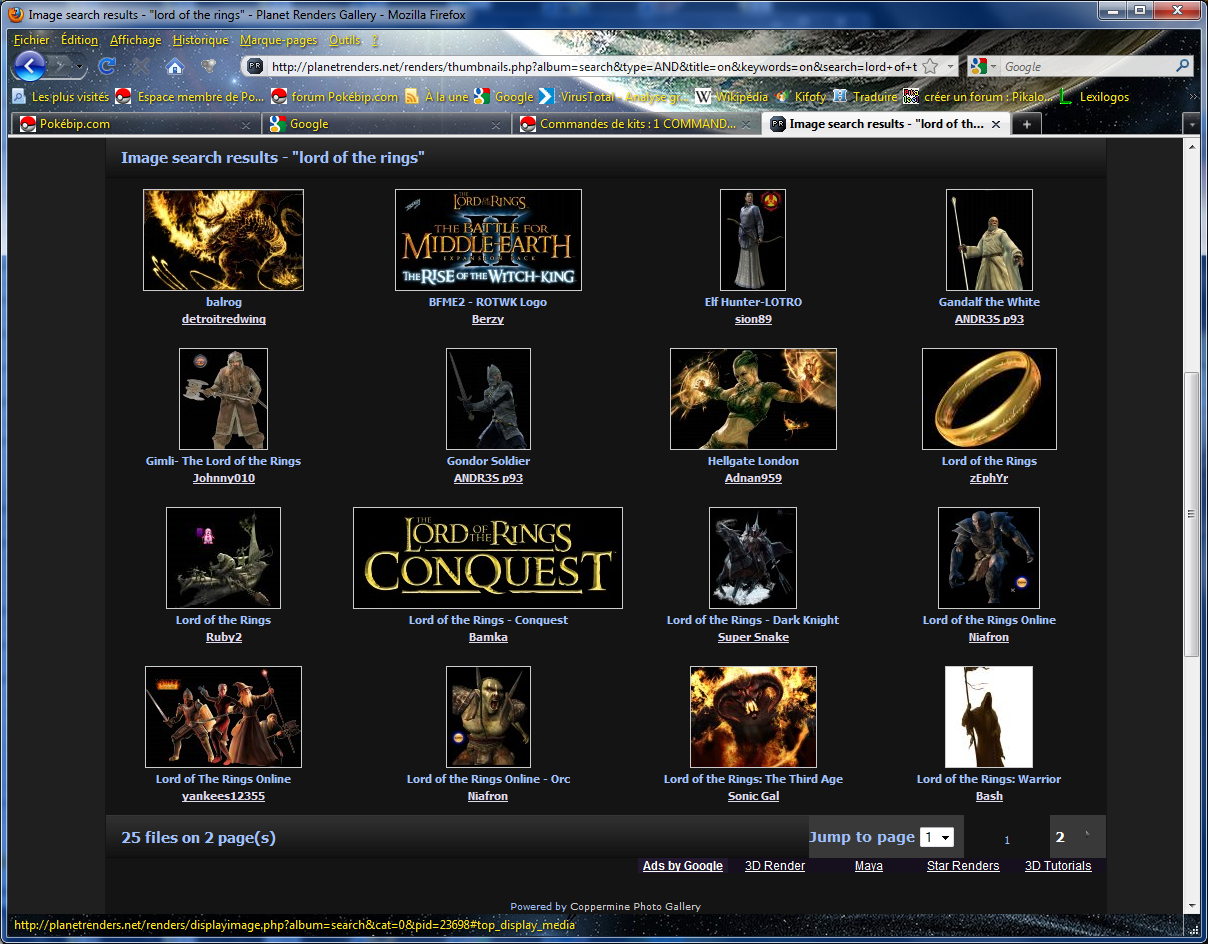Viewport: 1208px width, 944px height.
Task: Open the Traduire bookmark
Action: click(865, 97)
